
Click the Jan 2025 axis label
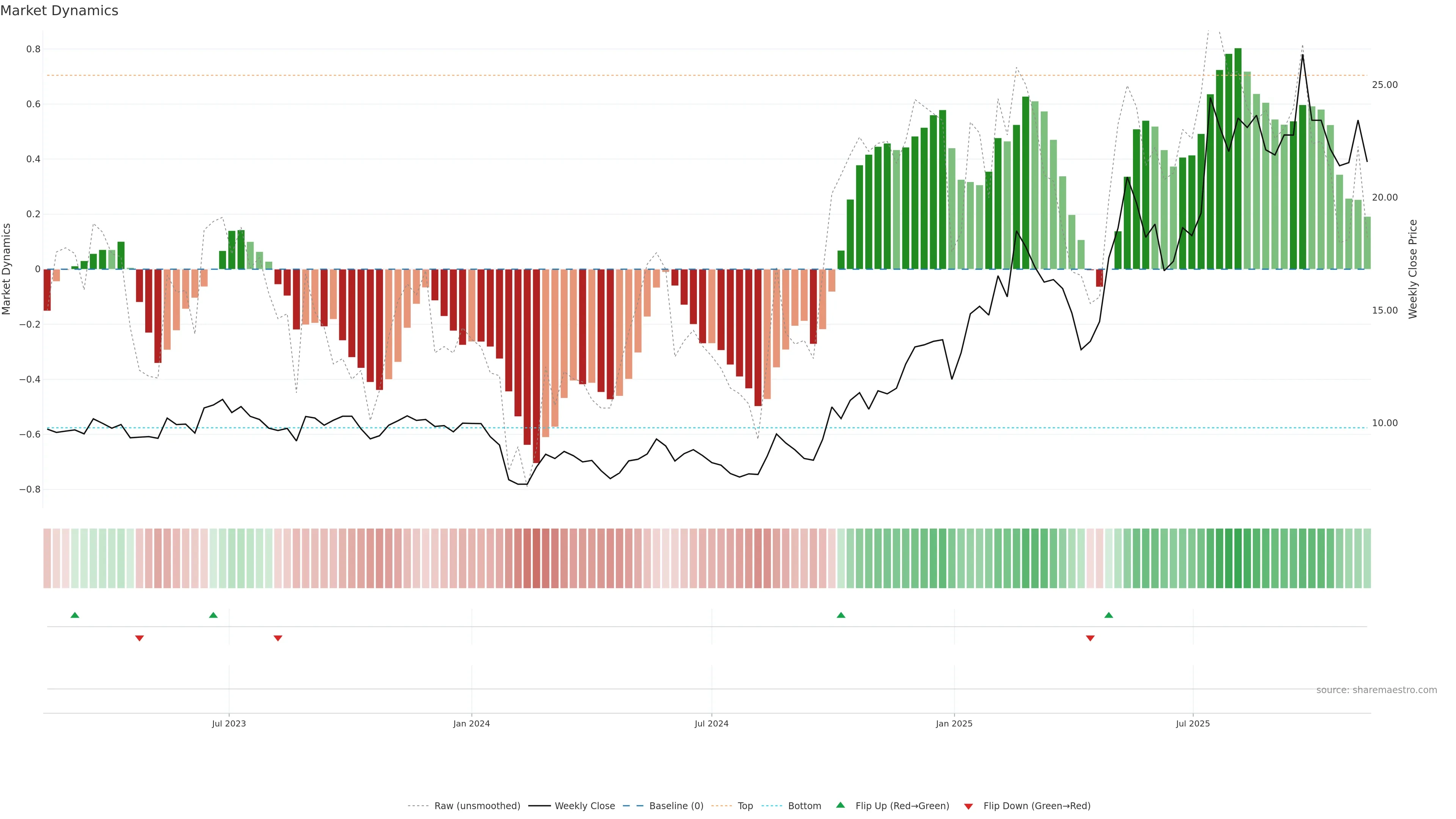(954, 723)
